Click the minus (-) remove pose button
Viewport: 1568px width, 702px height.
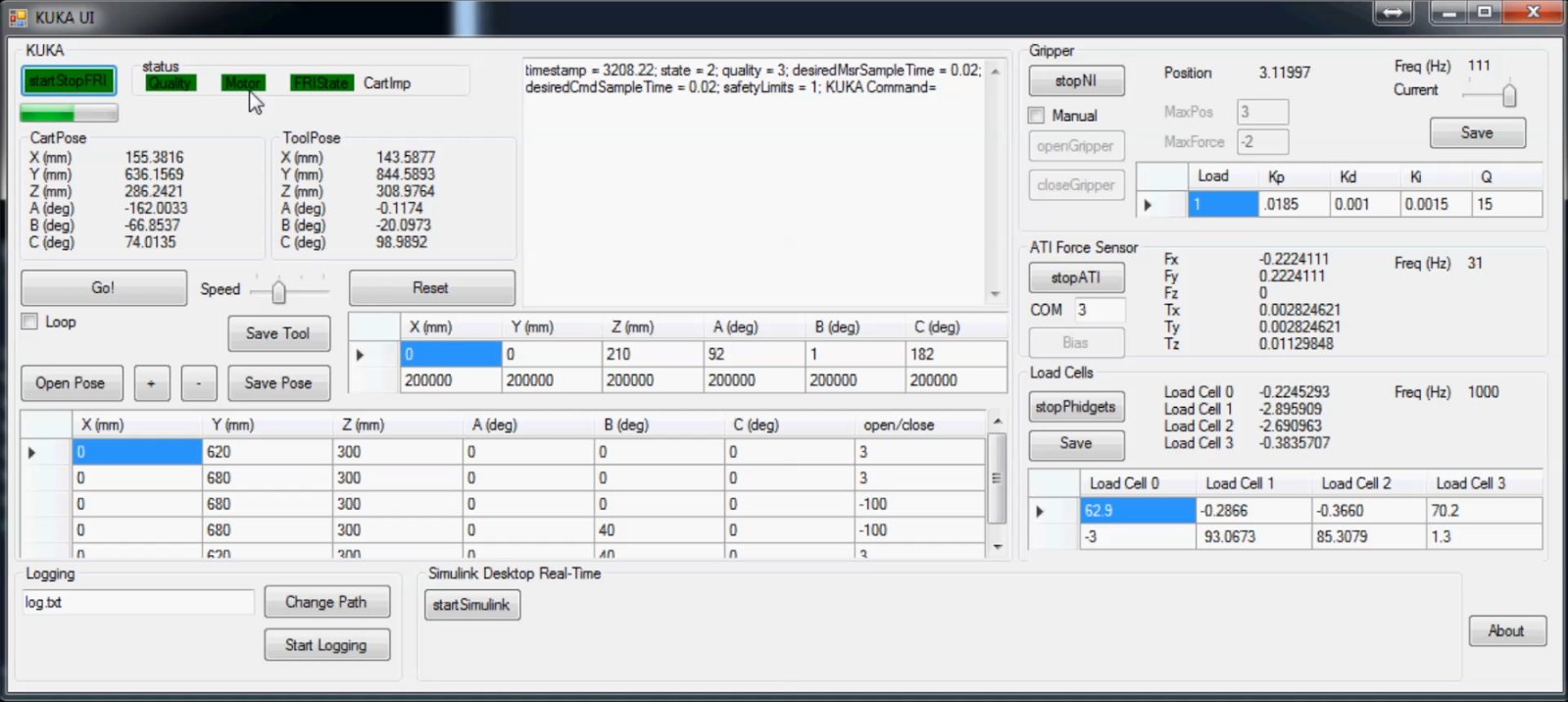199,382
